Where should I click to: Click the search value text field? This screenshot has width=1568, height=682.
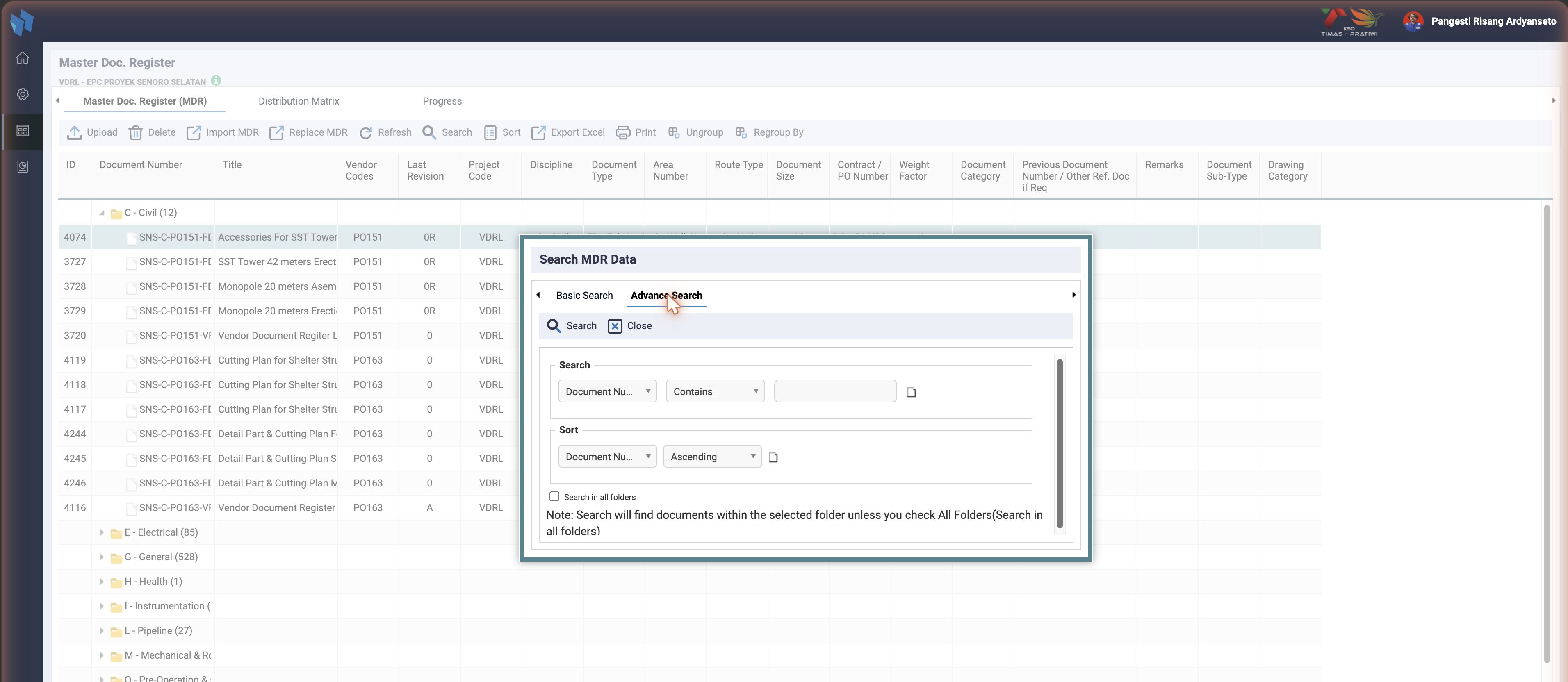click(835, 391)
